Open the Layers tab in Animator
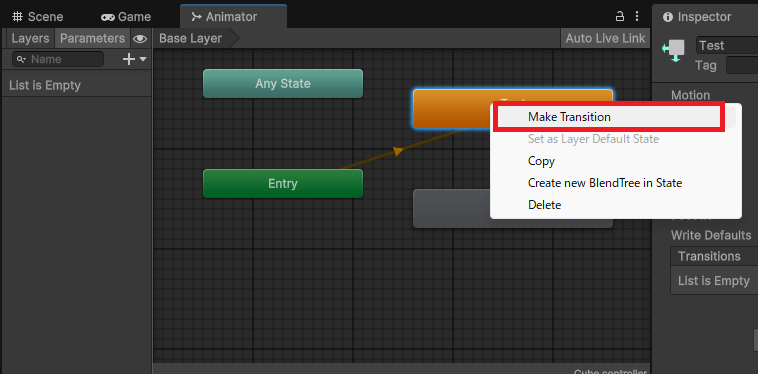This screenshot has height=374, width=758. [30, 39]
